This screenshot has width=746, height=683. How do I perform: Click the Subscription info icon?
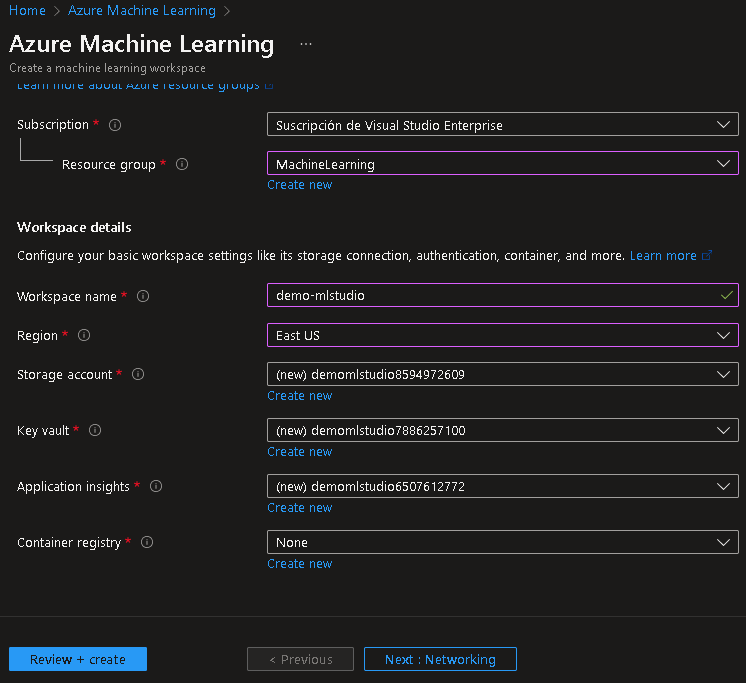[x=115, y=125]
